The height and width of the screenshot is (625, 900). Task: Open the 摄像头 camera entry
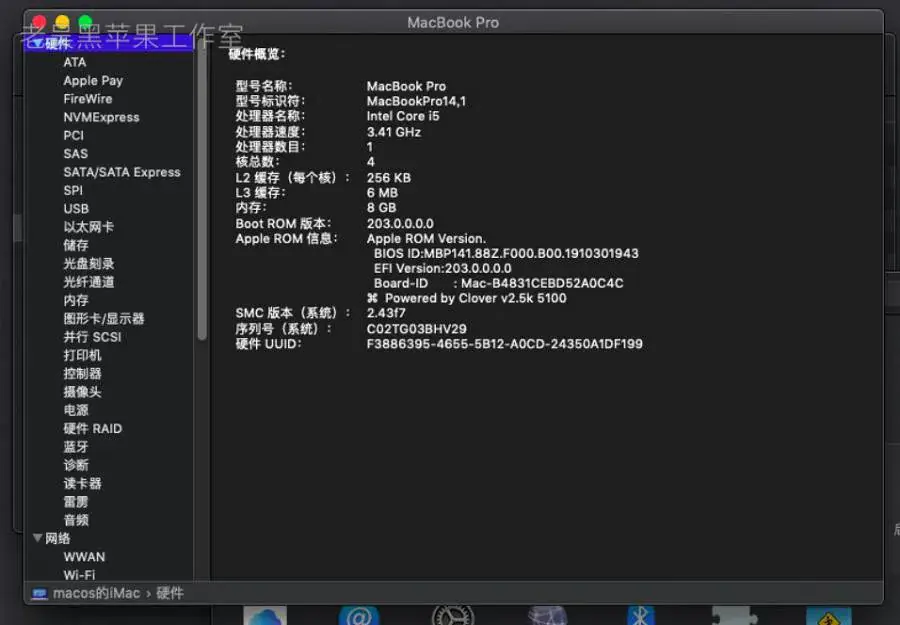(x=82, y=392)
